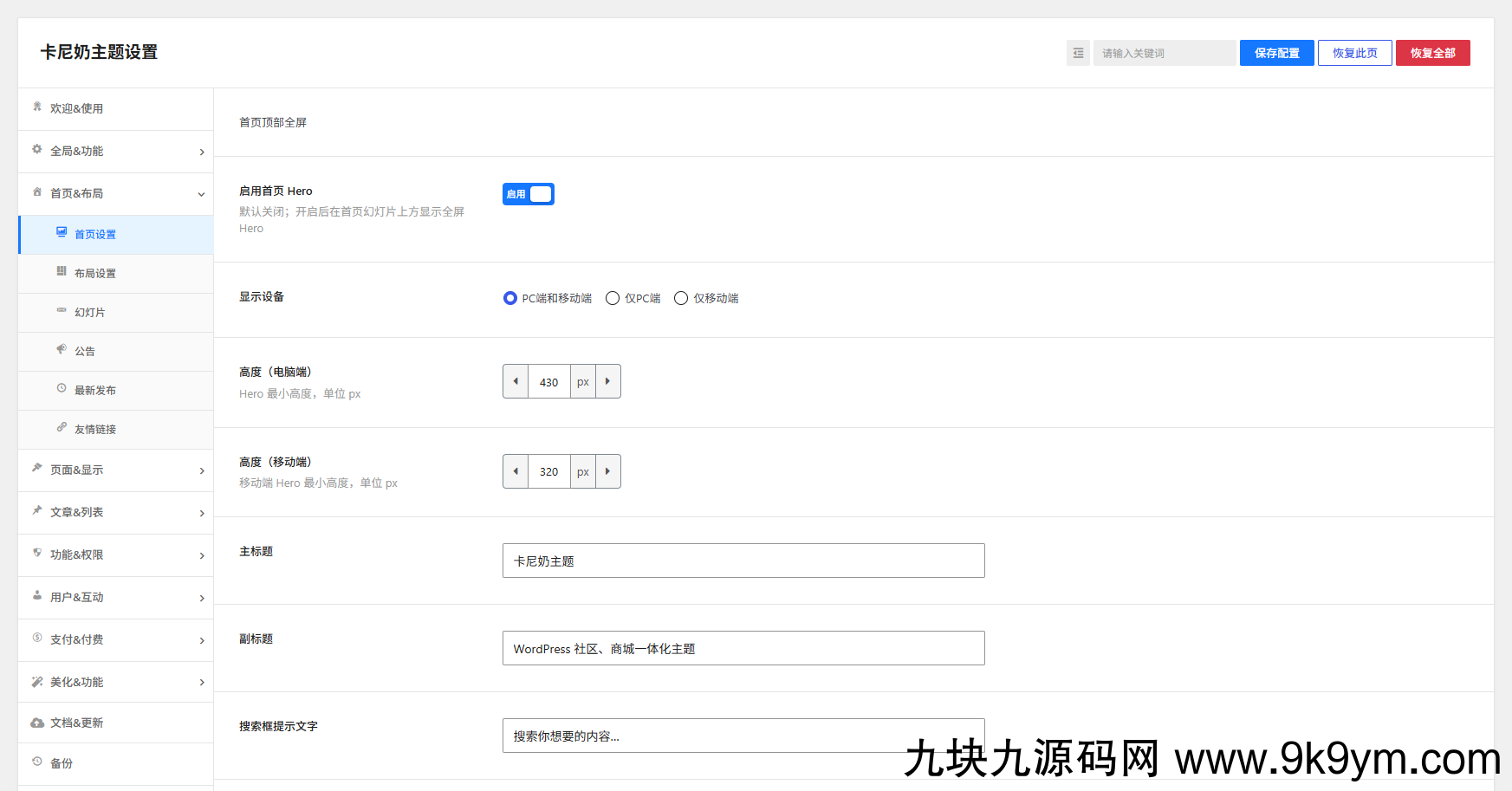Click the cloud icon beside 文档&更新
Screen dimensions: 1512x791
(37, 723)
